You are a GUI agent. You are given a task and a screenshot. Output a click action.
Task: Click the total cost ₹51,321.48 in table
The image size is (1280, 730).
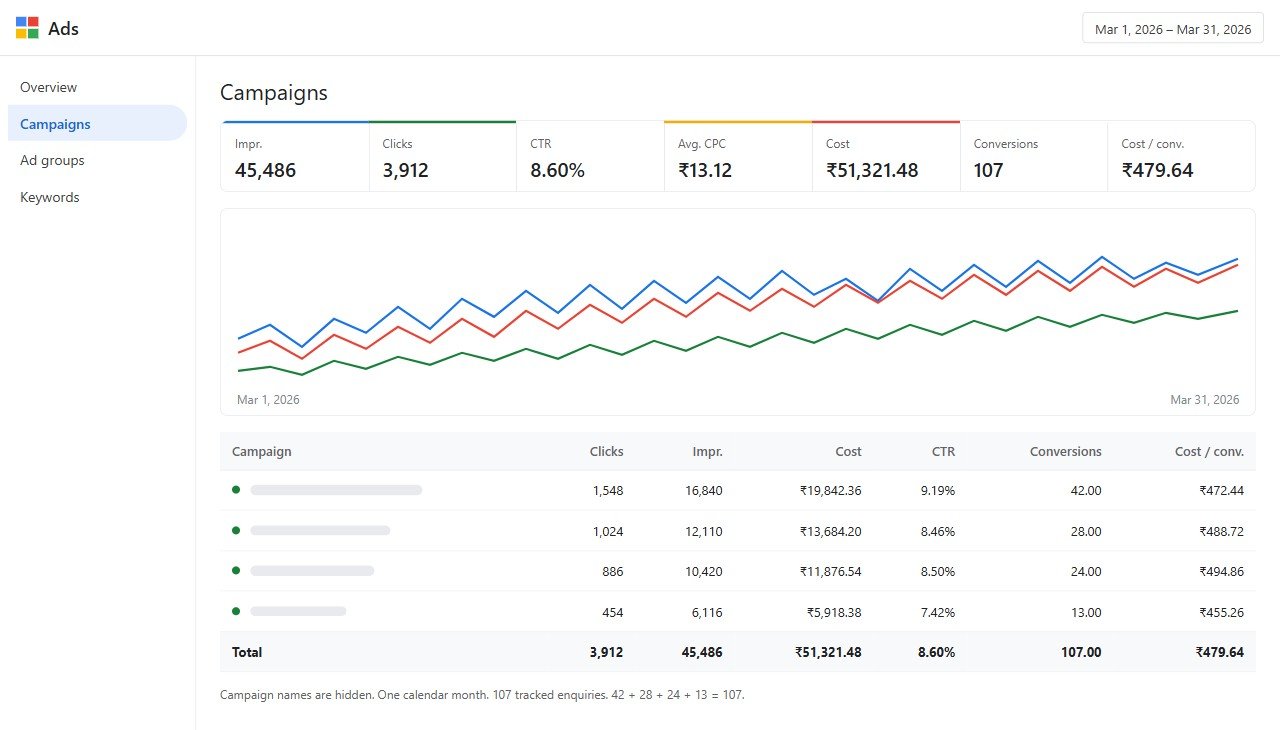[829, 652]
